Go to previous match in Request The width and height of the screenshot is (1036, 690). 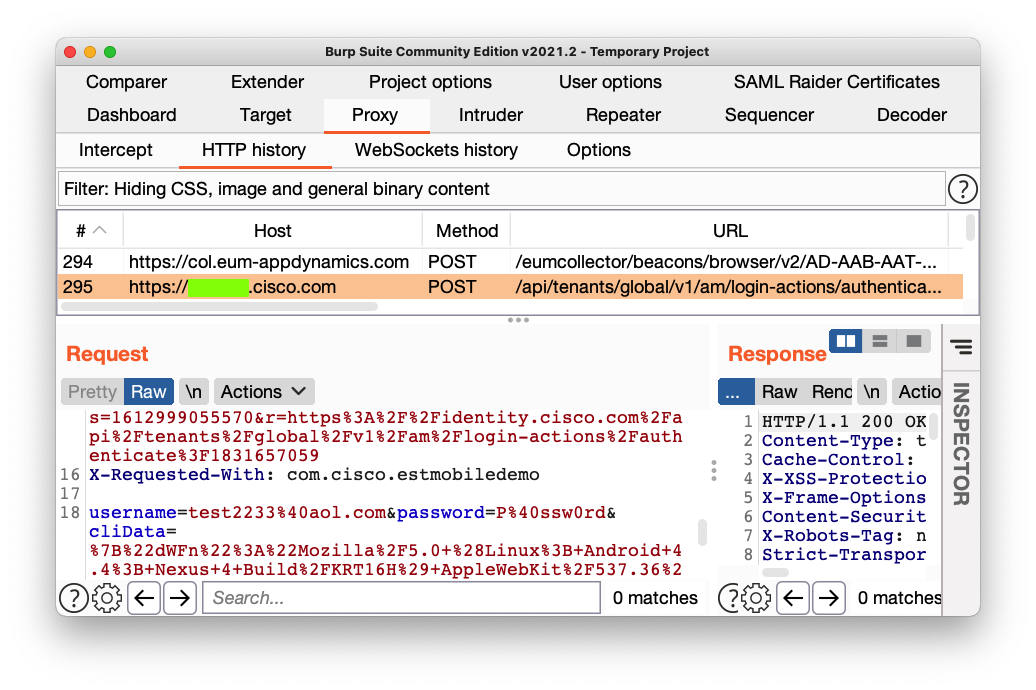[x=144, y=598]
